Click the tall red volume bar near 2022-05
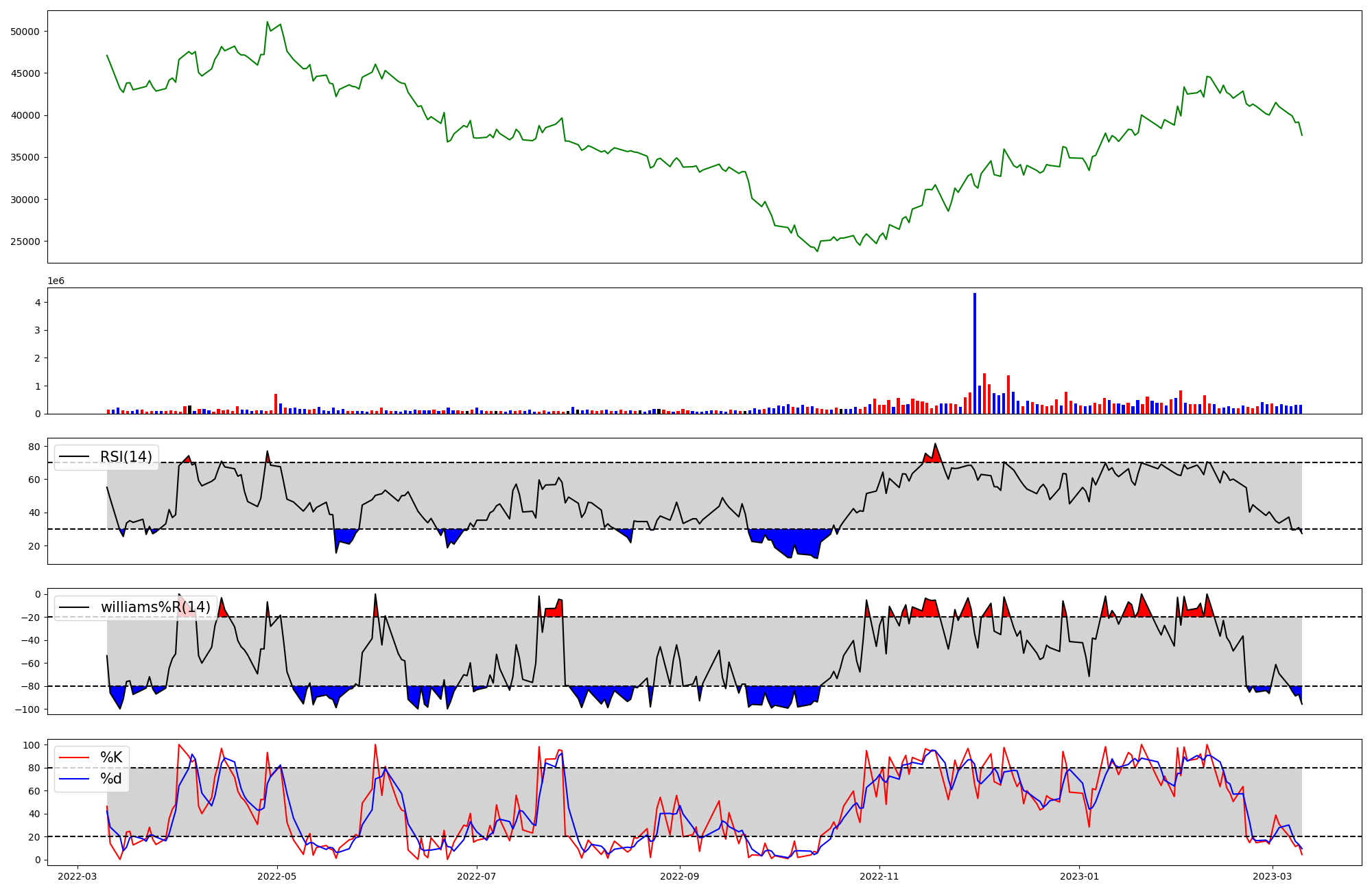 (276, 403)
